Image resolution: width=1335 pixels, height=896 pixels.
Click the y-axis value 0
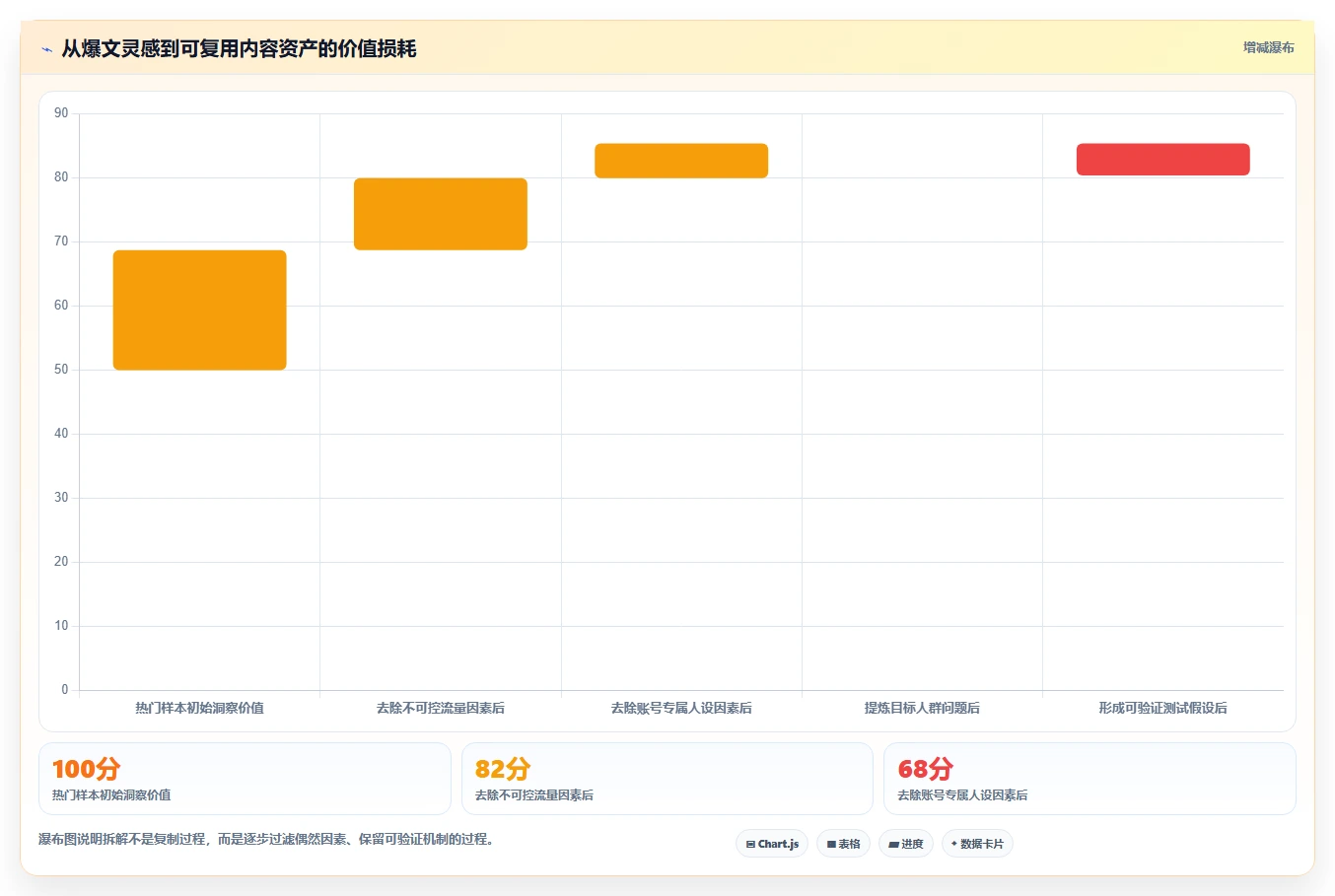pyautogui.click(x=65, y=690)
